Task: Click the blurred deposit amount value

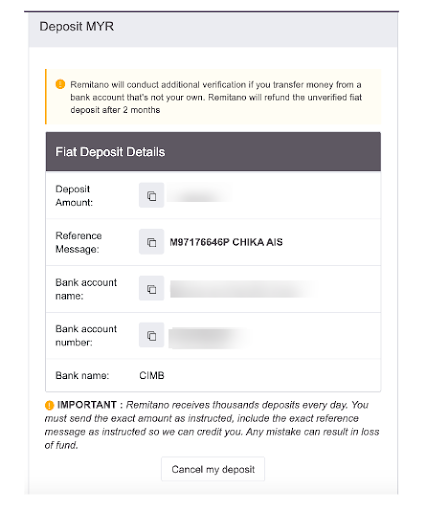Action: (x=198, y=195)
